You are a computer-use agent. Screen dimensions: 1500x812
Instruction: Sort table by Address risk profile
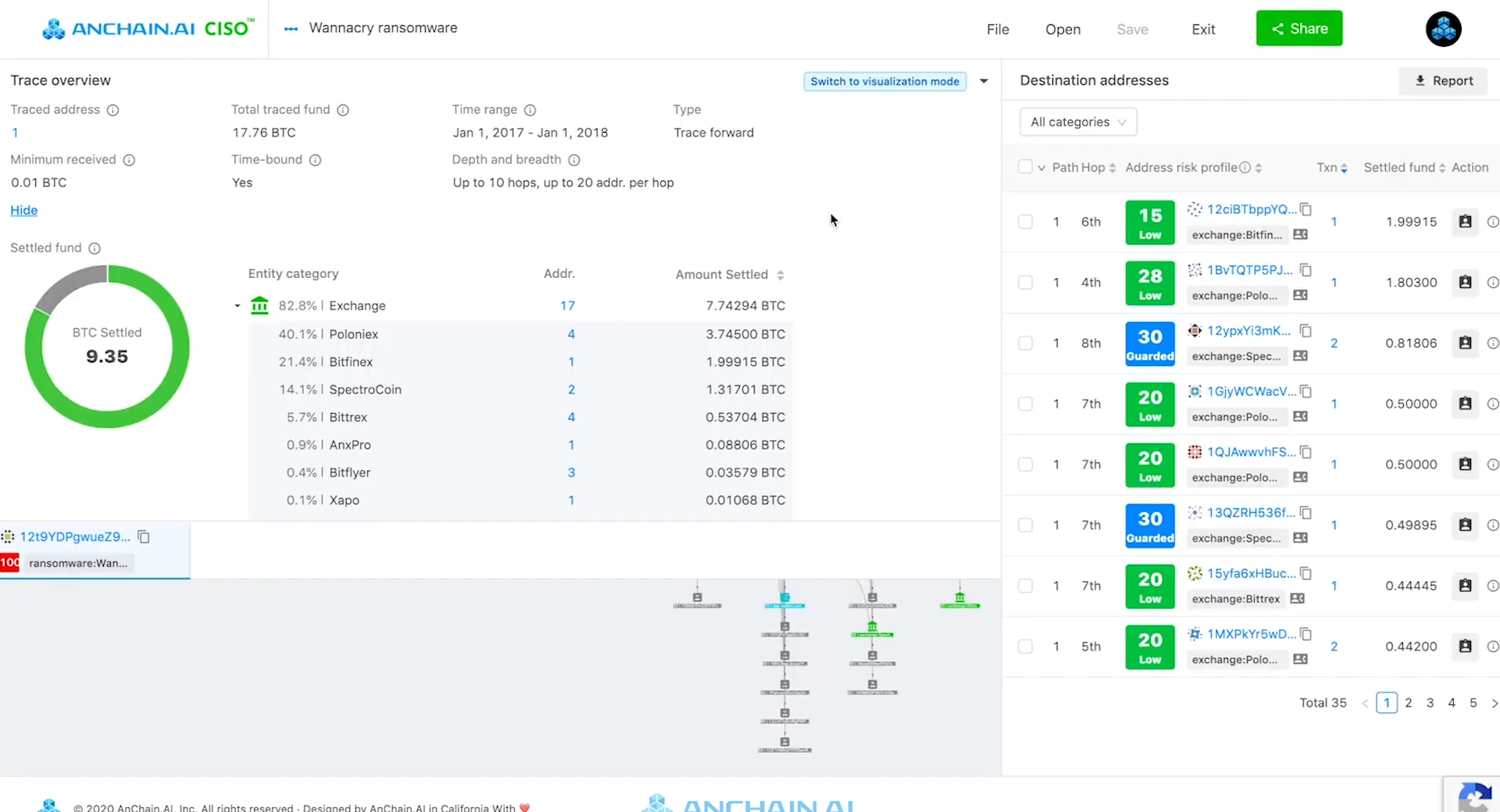pos(1258,168)
